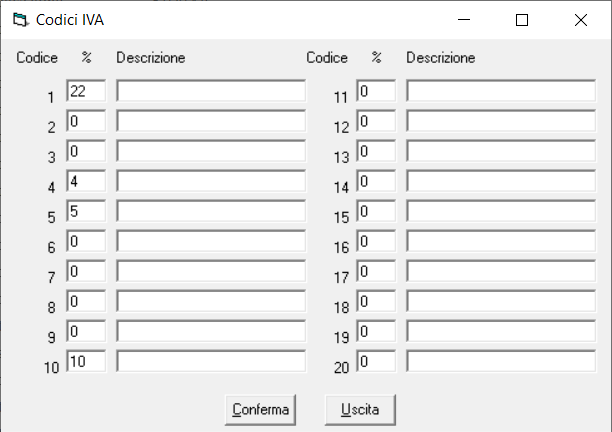This screenshot has width=612, height=432.
Task: Focus the percentage field for code 10
Action: [x=86, y=361]
